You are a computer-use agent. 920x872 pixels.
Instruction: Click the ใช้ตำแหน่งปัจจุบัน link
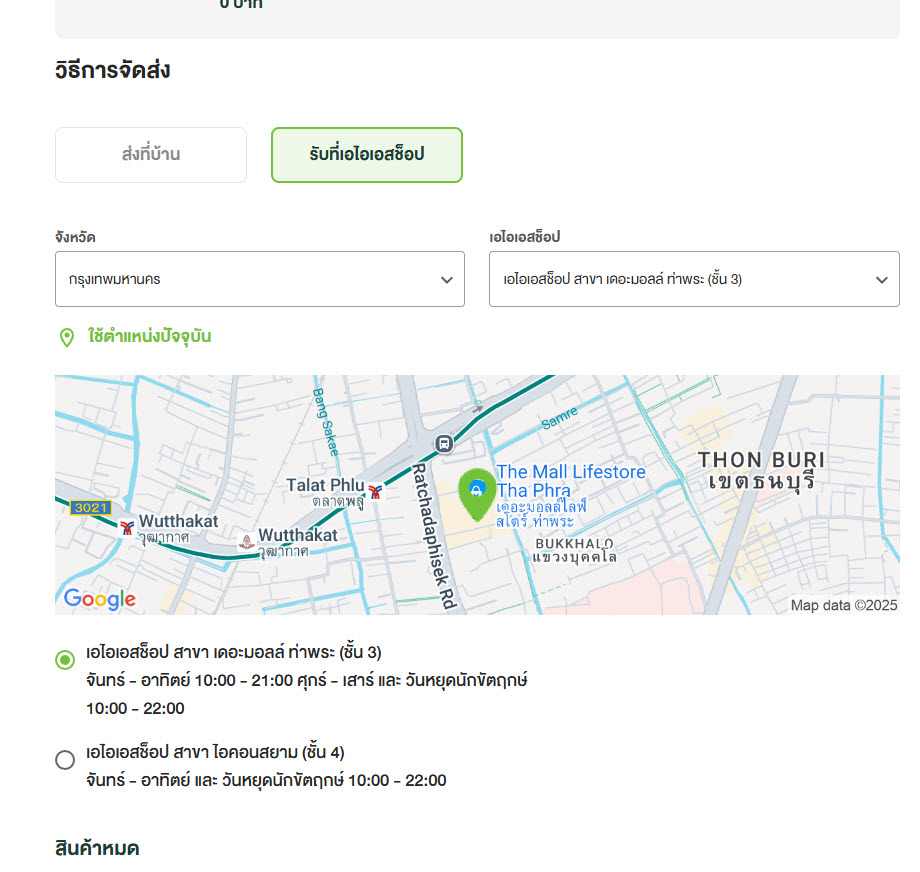pyautogui.click(x=150, y=336)
